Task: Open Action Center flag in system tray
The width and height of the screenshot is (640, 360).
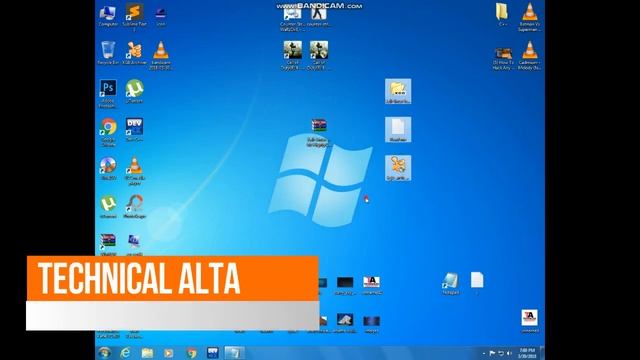Action: 492,353
